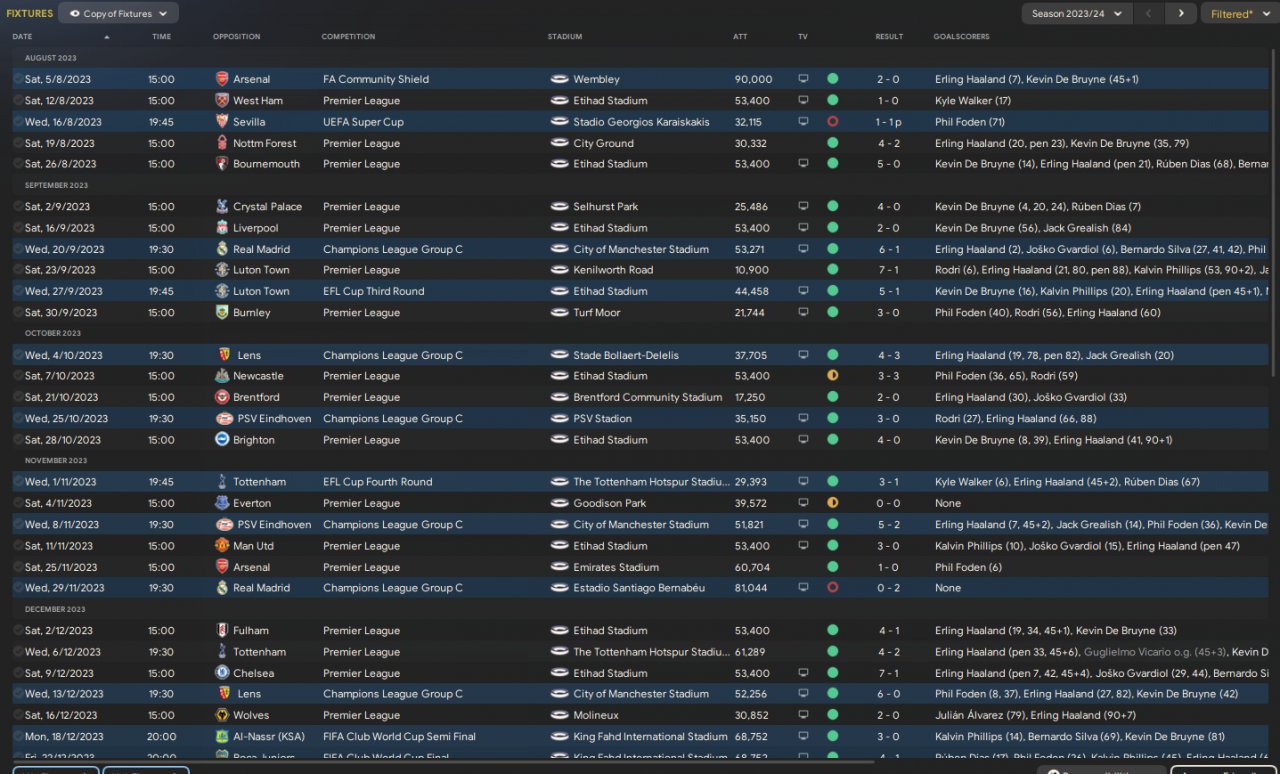Click the played tick icon beside Sat, 12/8/2023
This screenshot has height=774, width=1280.
click(18, 100)
